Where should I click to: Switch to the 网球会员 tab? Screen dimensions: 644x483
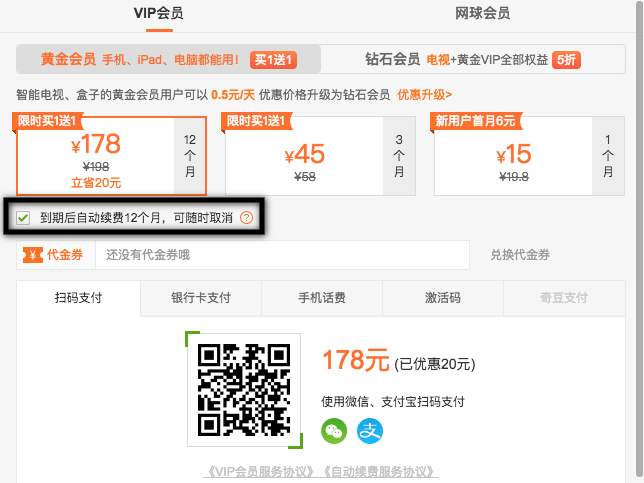pos(482,13)
